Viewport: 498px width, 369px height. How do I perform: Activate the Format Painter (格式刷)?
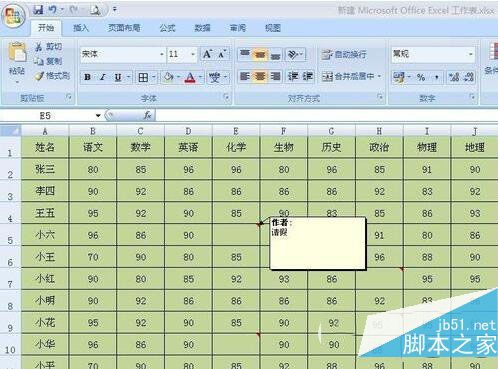(x=52, y=76)
